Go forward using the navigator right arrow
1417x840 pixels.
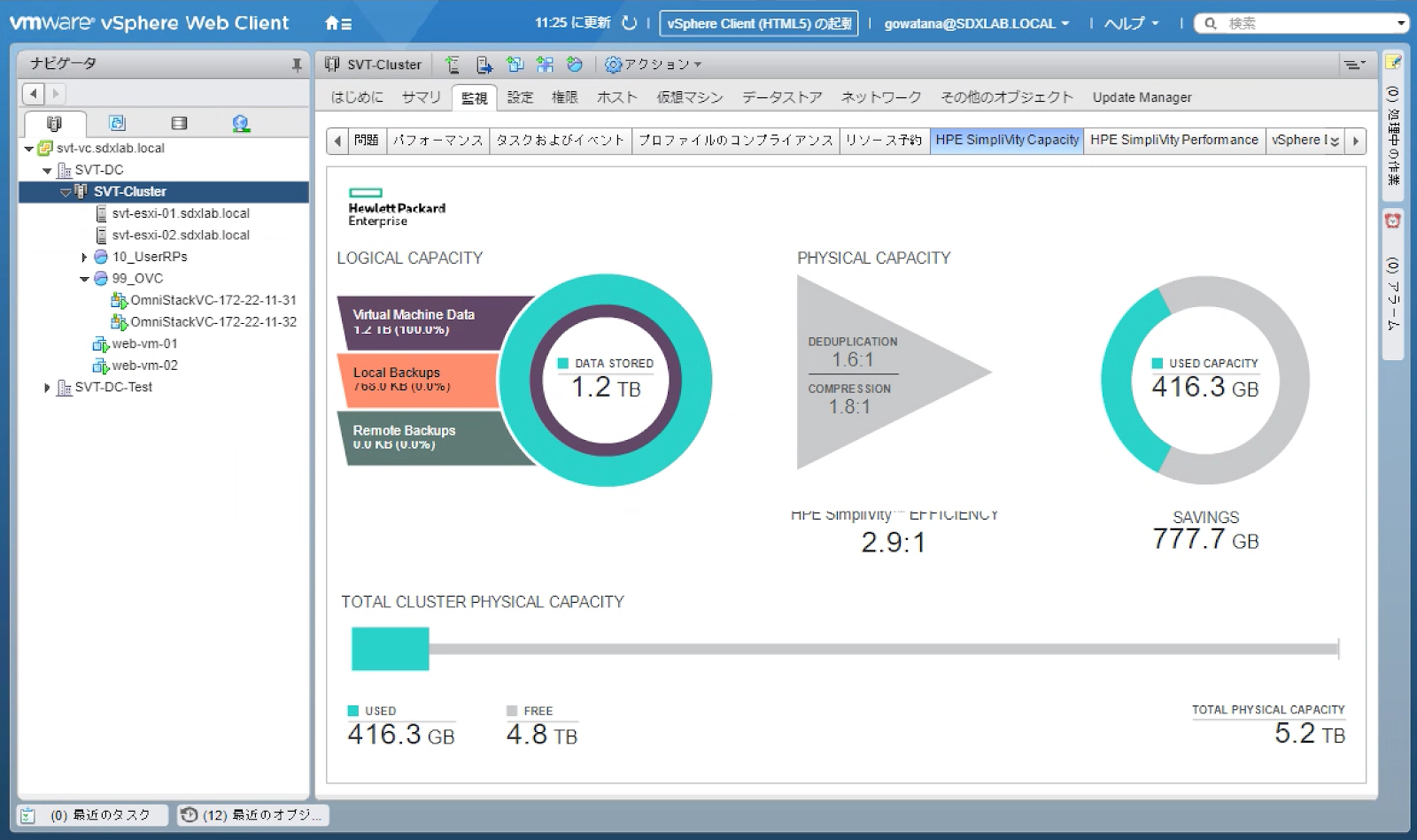55,93
